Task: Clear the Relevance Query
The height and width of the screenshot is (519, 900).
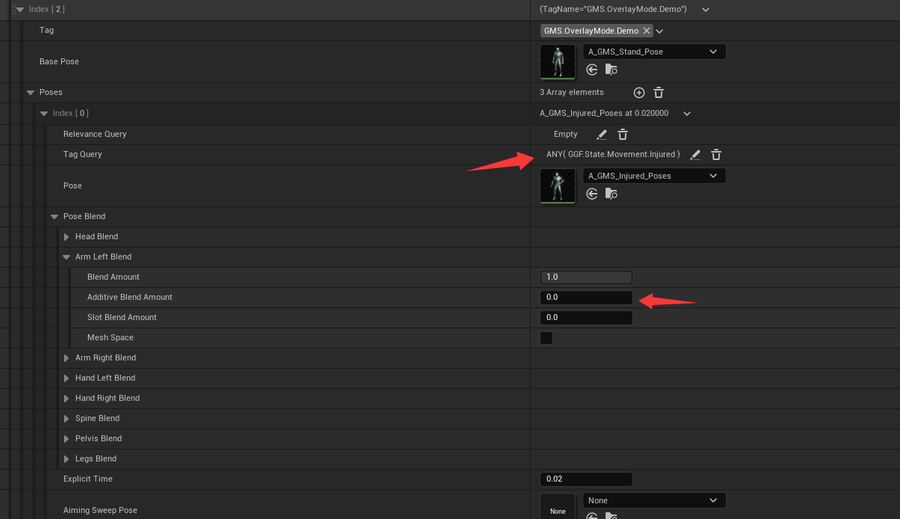Action: point(623,134)
